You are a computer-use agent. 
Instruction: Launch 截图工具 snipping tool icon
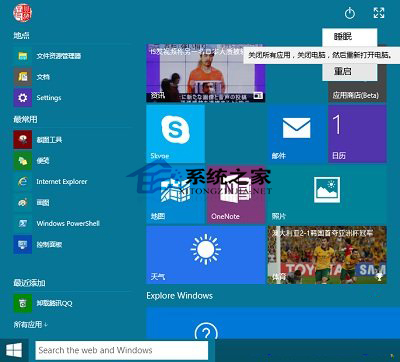pos(23,139)
